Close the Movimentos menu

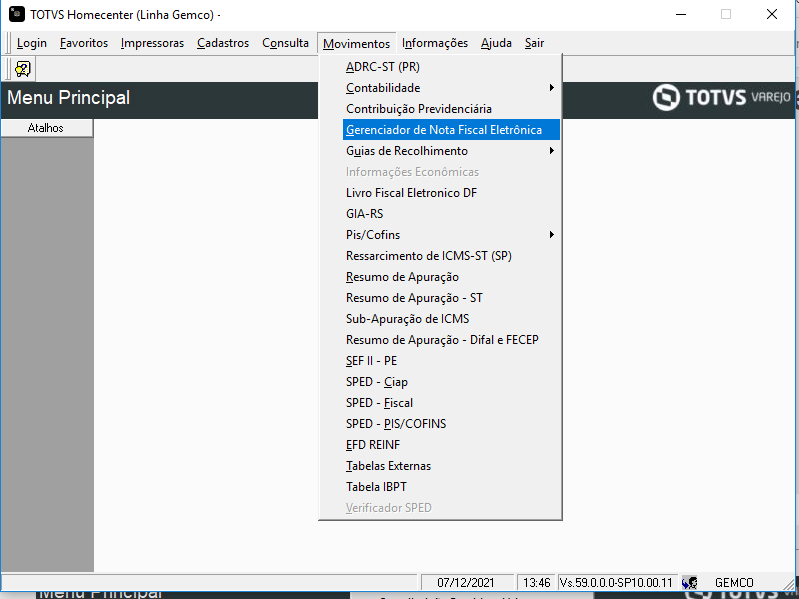(x=357, y=44)
